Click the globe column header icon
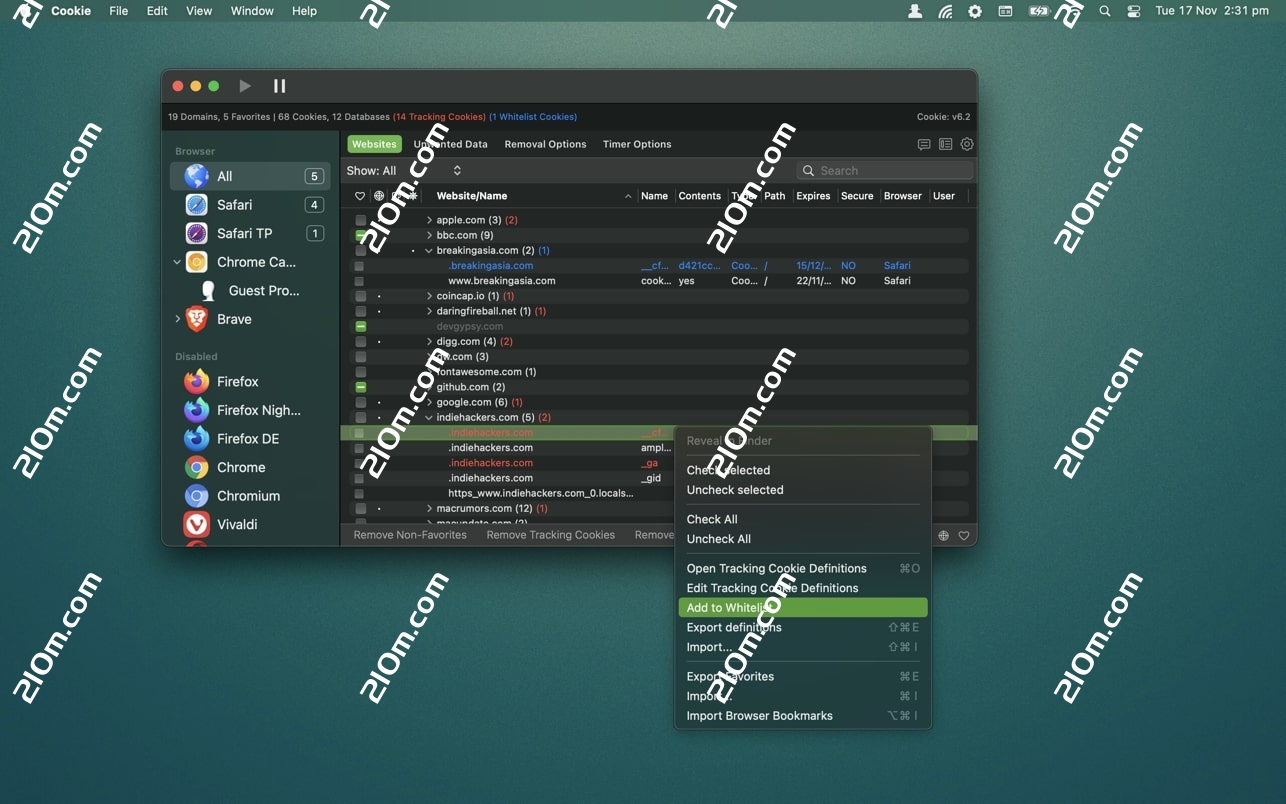 pyautogui.click(x=379, y=196)
